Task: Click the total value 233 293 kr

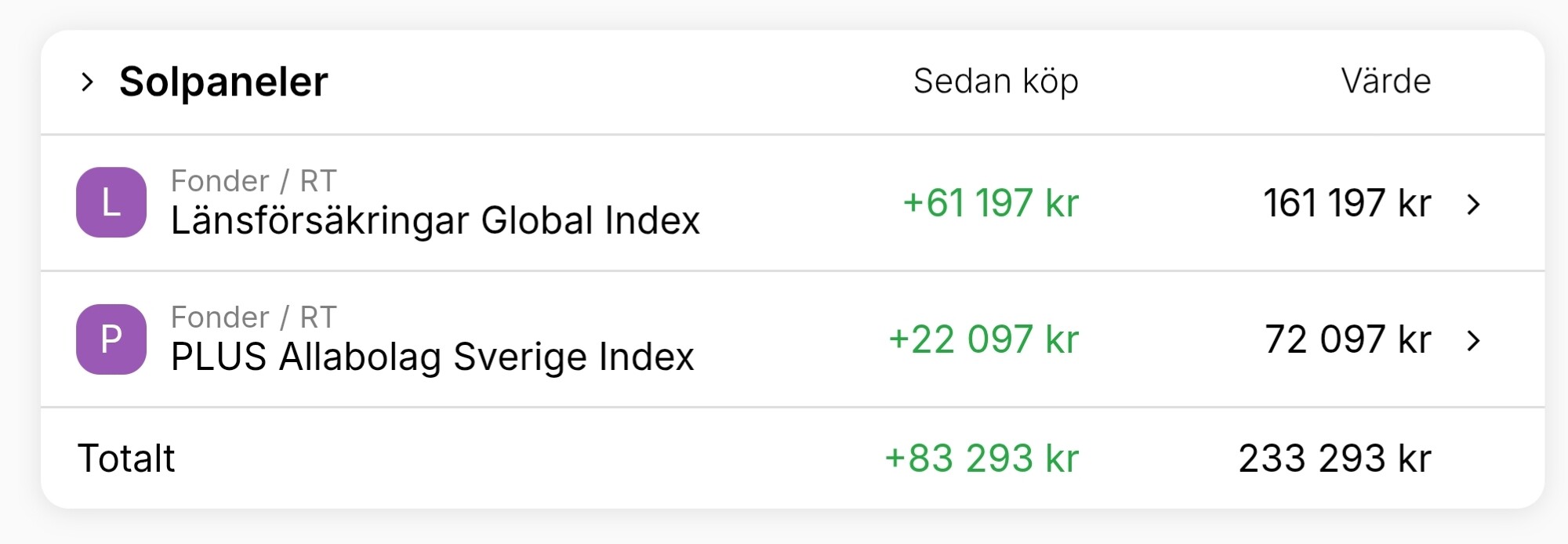Action: pyautogui.click(x=1334, y=459)
